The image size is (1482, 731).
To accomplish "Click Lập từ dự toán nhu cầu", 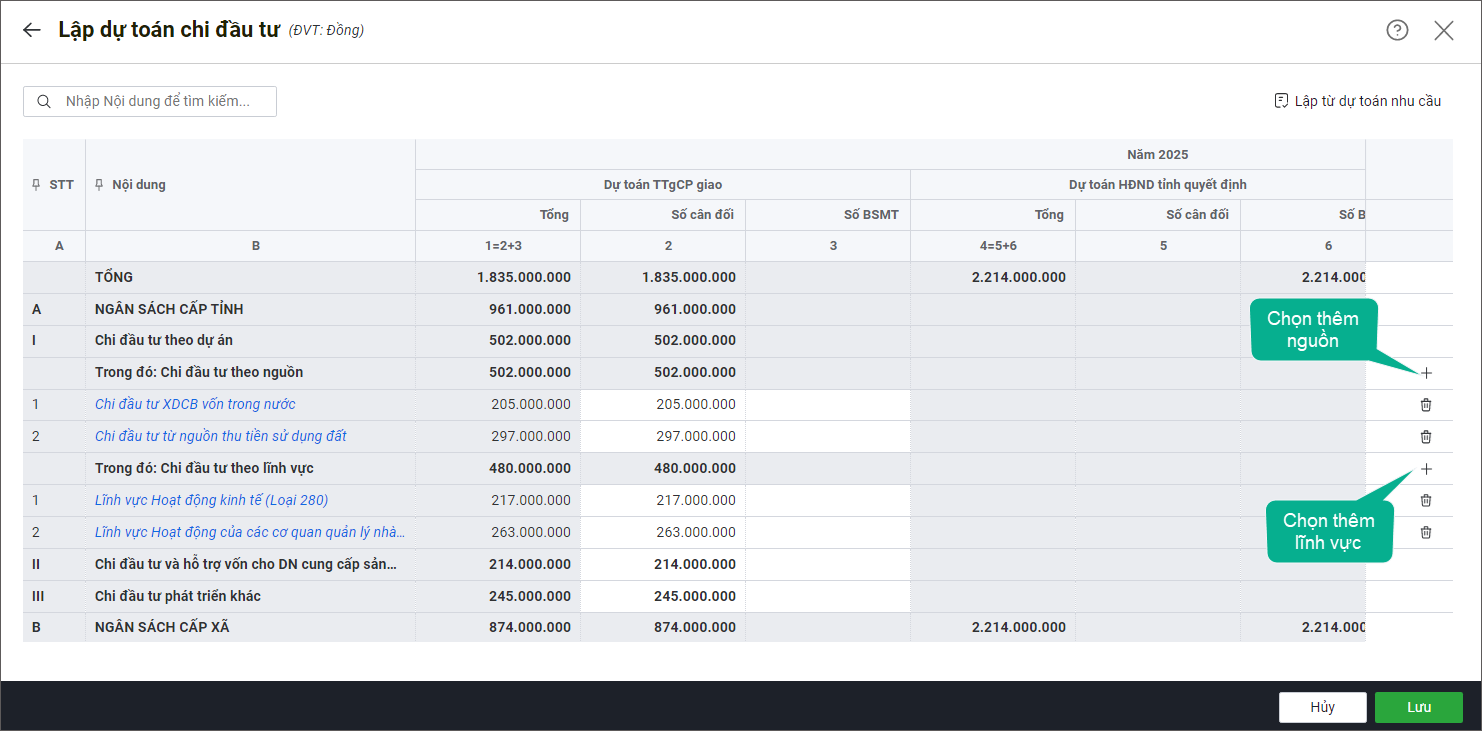I will (x=1357, y=101).
